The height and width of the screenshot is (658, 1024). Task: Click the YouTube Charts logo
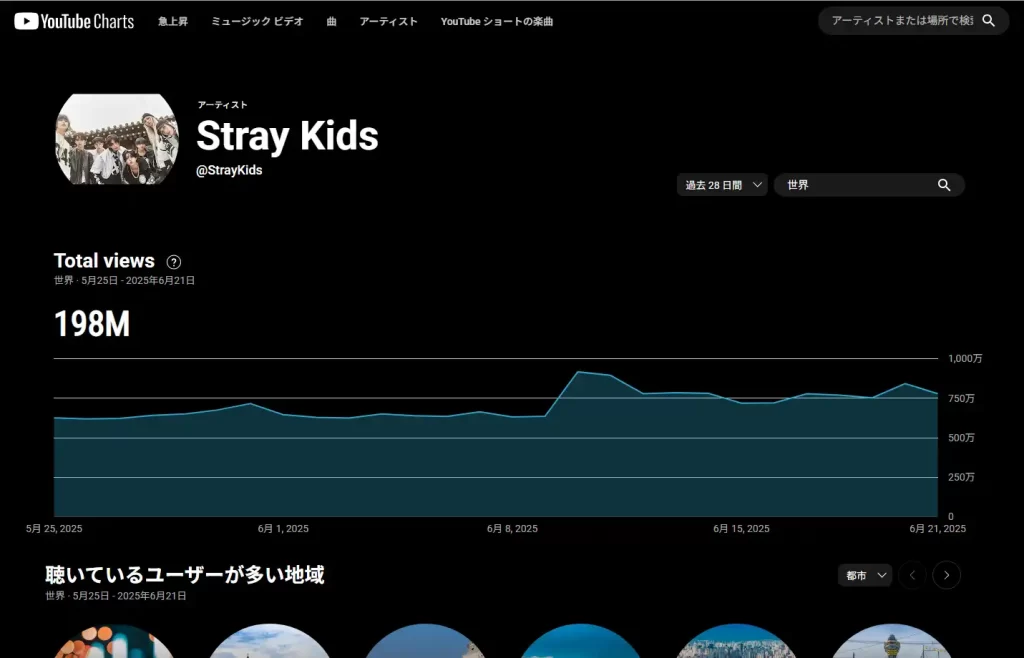pos(74,21)
